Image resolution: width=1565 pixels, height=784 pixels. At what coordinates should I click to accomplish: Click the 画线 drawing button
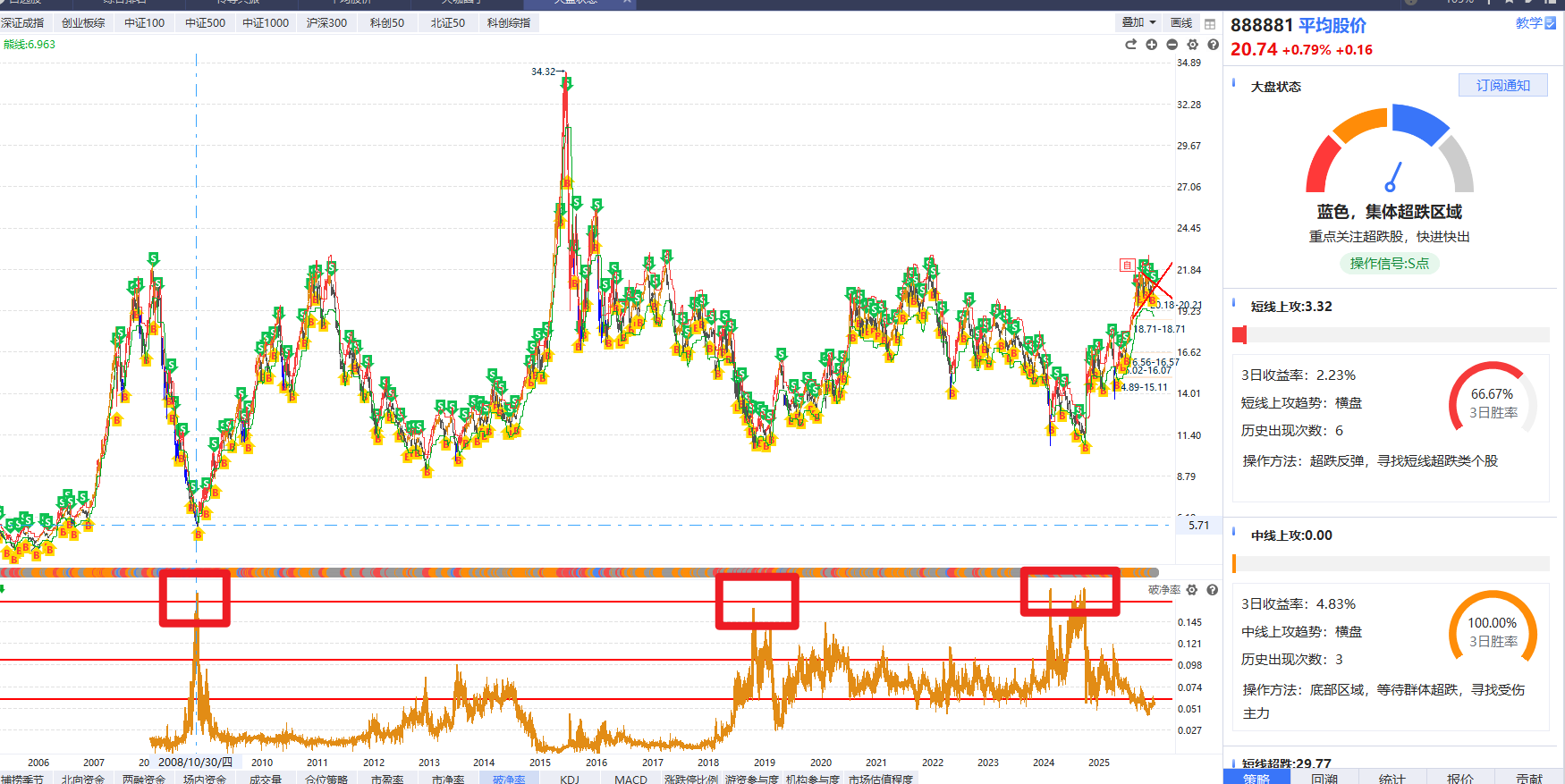(1181, 22)
